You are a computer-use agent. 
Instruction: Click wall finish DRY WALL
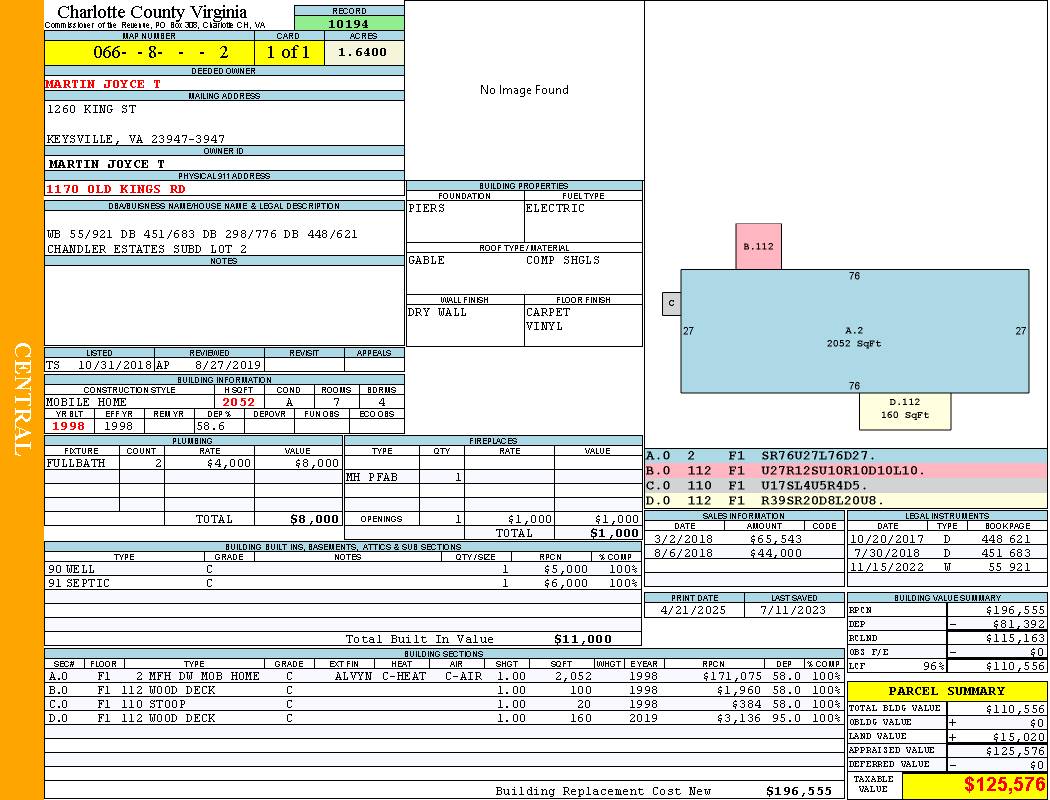[x=437, y=313]
